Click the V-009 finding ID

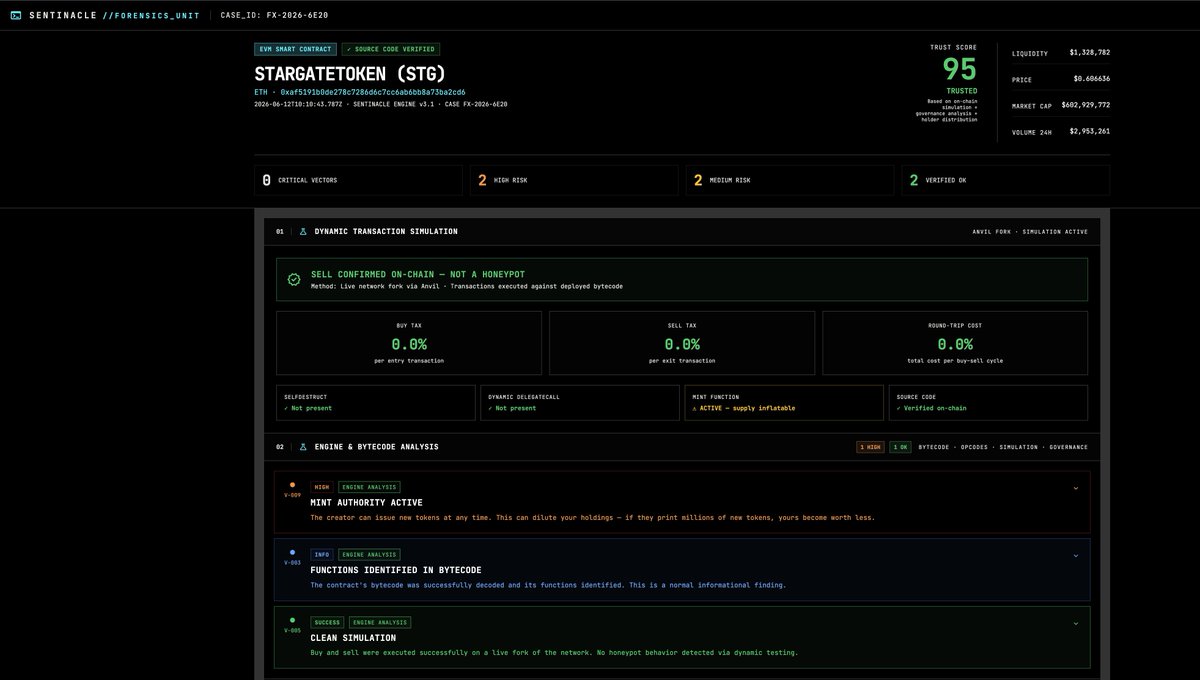(292, 495)
